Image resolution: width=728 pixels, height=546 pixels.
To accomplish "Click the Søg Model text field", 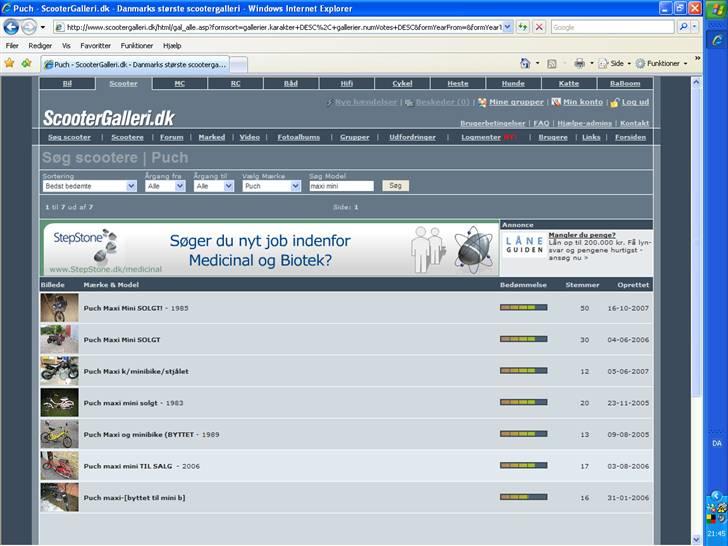I will (341, 186).
